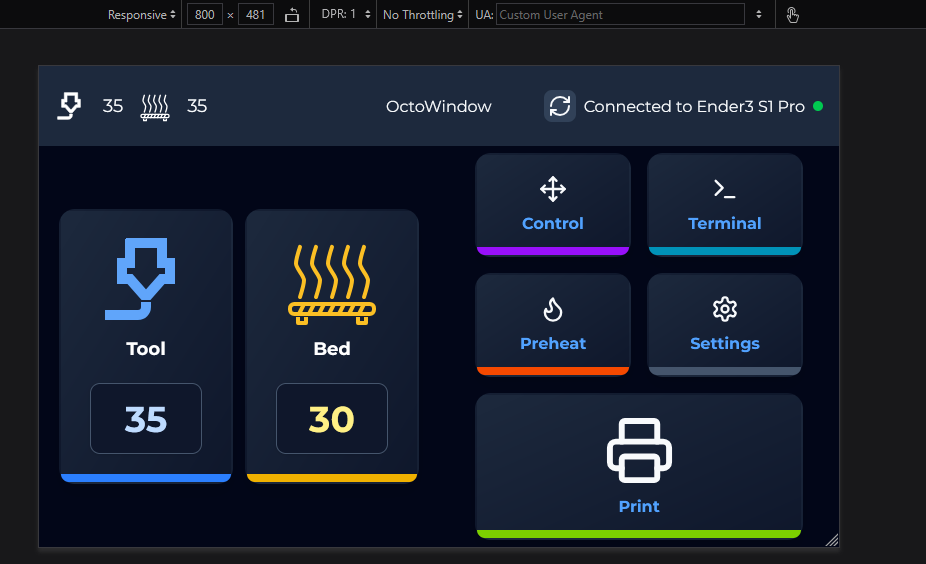This screenshot has height=564, width=926.
Task: Toggle touch simulation hand icon
Action: coord(793,15)
